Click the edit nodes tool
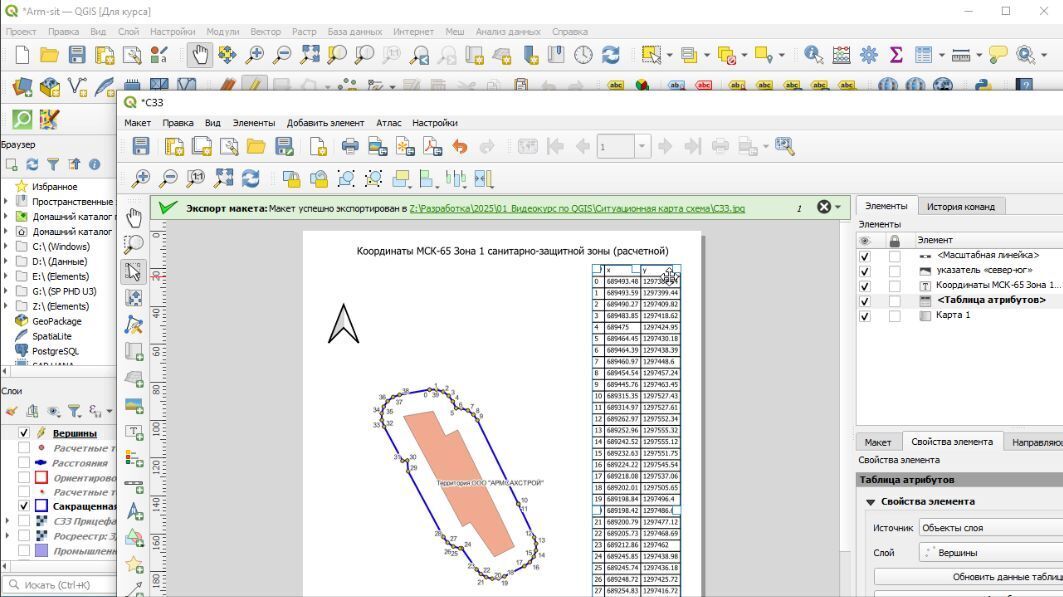 134,325
